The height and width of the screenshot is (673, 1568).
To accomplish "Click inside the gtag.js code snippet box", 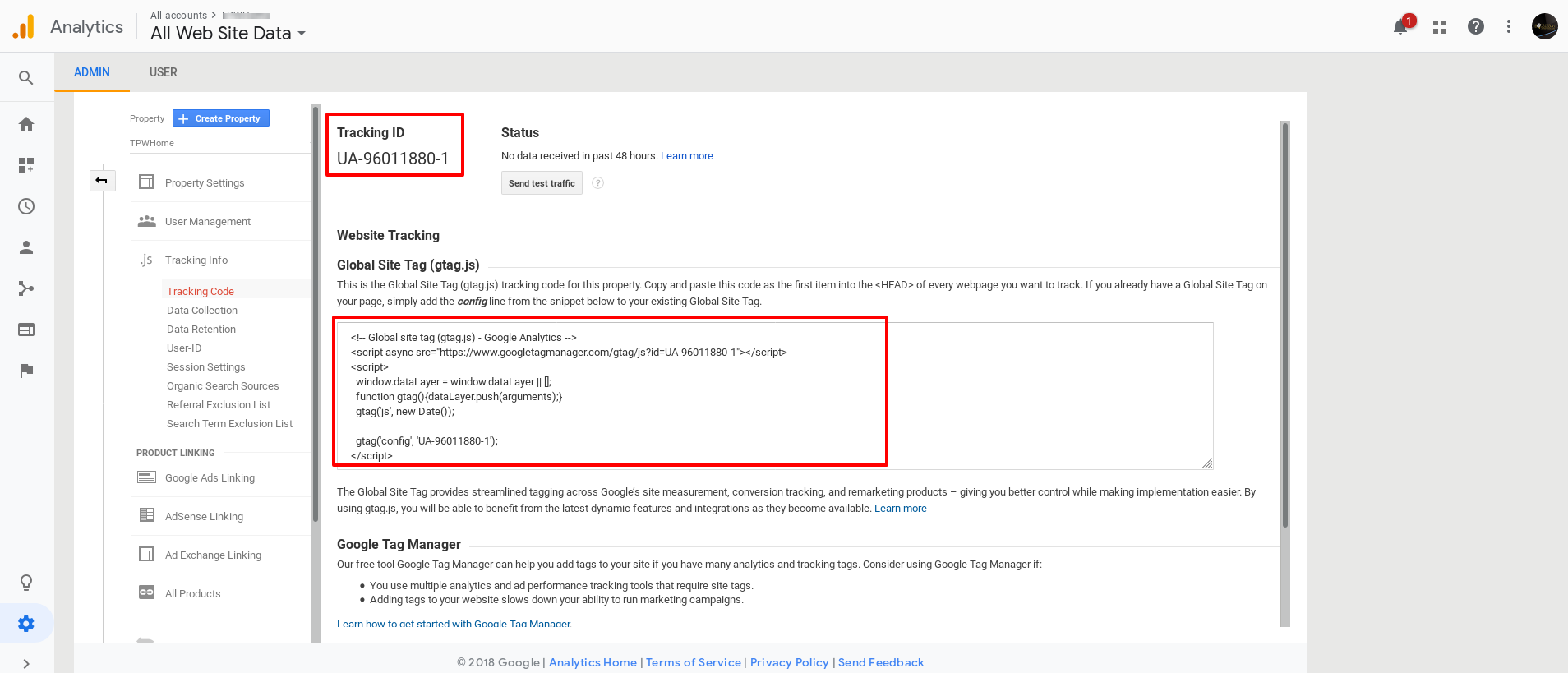I will coord(775,396).
